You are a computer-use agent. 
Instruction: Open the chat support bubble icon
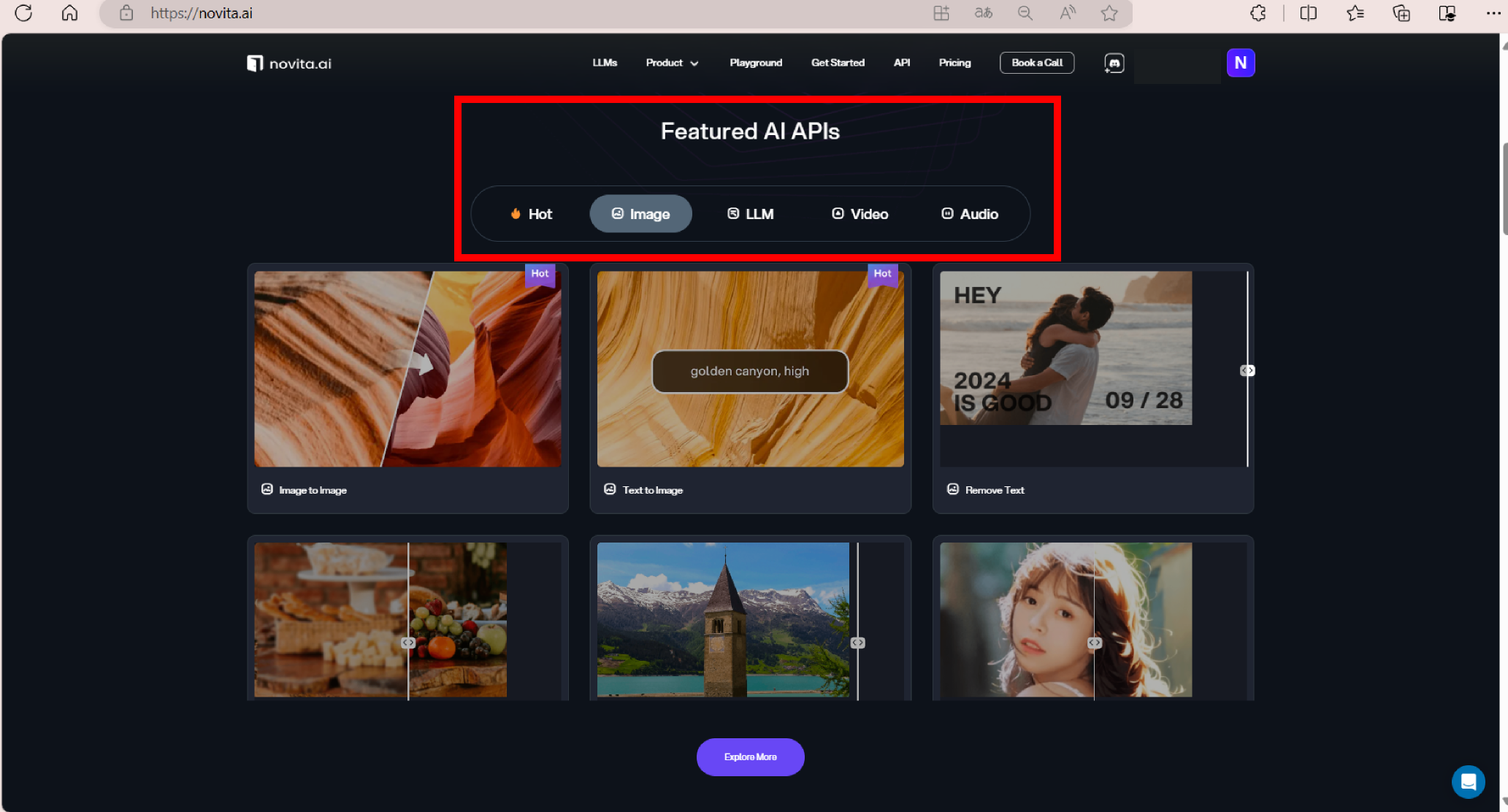(1468, 782)
